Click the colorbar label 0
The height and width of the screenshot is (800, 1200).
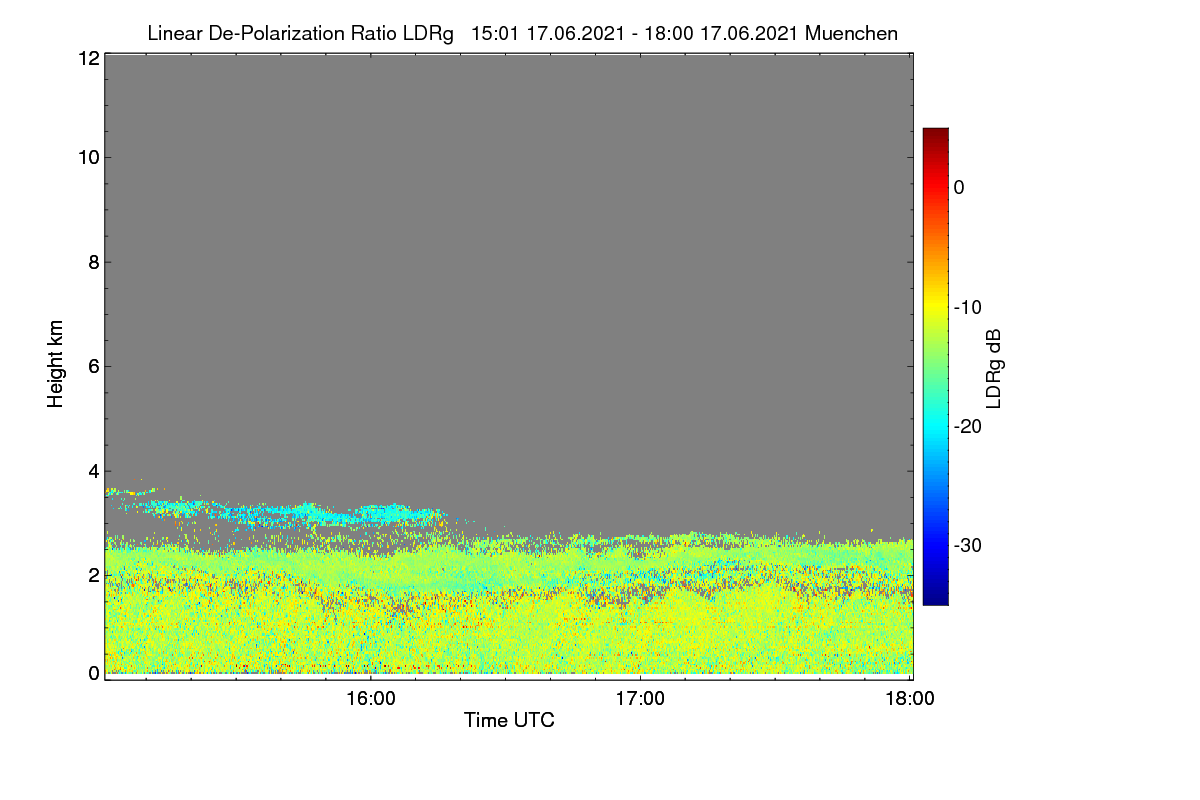click(x=959, y=187)
